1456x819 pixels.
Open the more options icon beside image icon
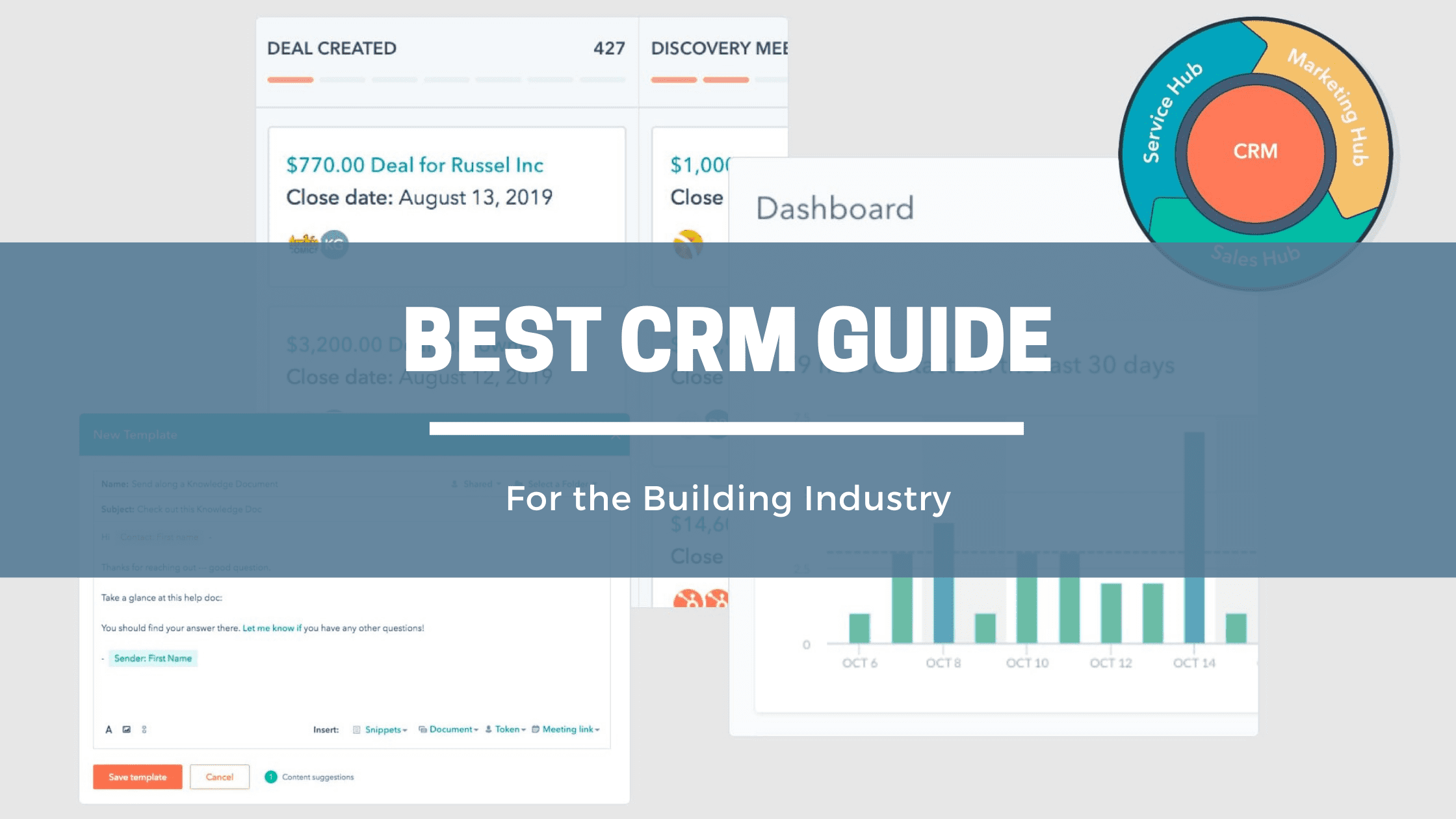click(x=144, y=729)
